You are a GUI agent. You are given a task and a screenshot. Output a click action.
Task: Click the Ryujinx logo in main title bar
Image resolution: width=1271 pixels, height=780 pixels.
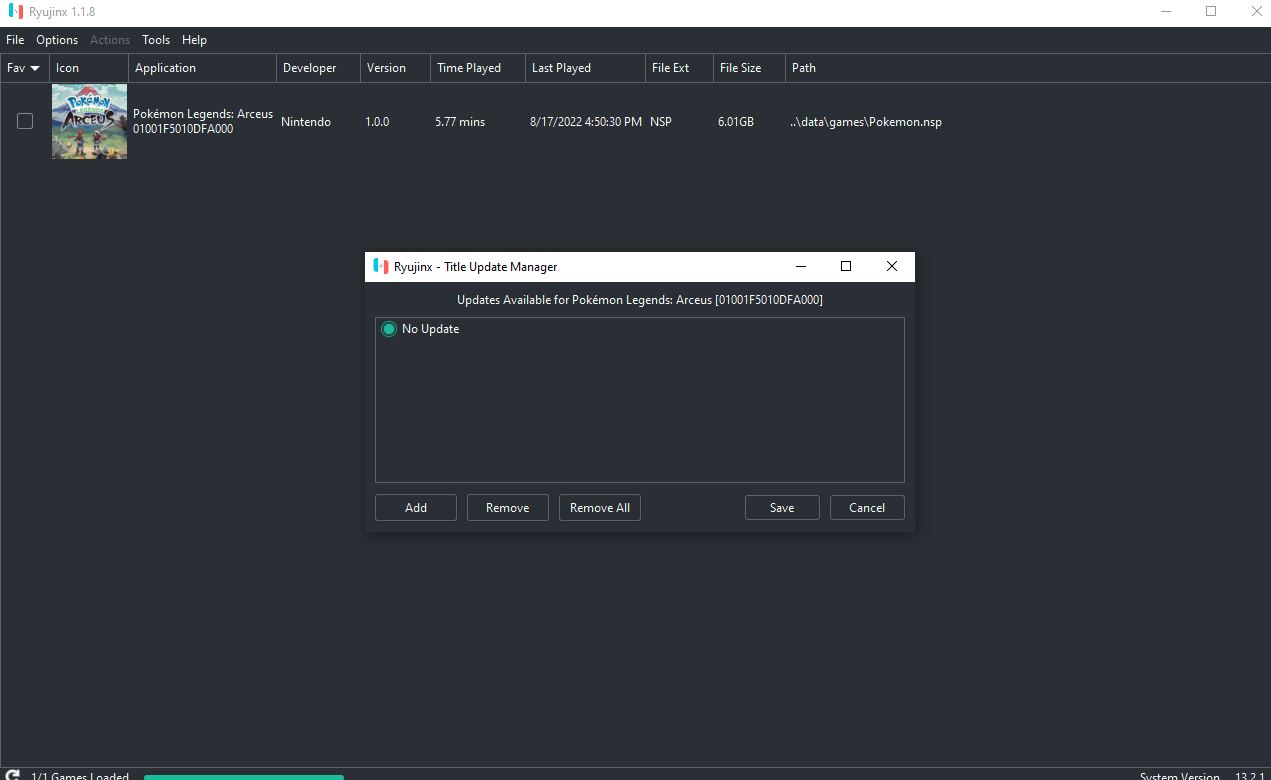coord(15,12)
